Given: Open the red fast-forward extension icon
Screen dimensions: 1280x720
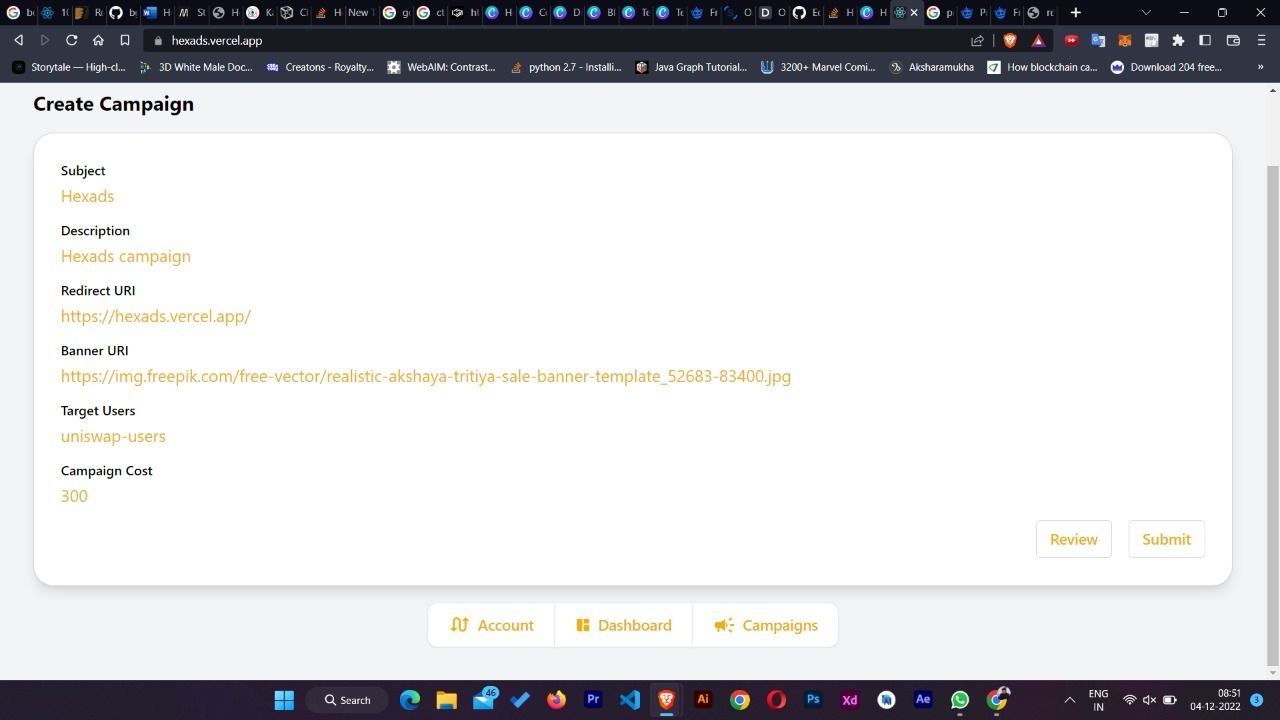Looking at the screenshot, I should click(1071, 40).
